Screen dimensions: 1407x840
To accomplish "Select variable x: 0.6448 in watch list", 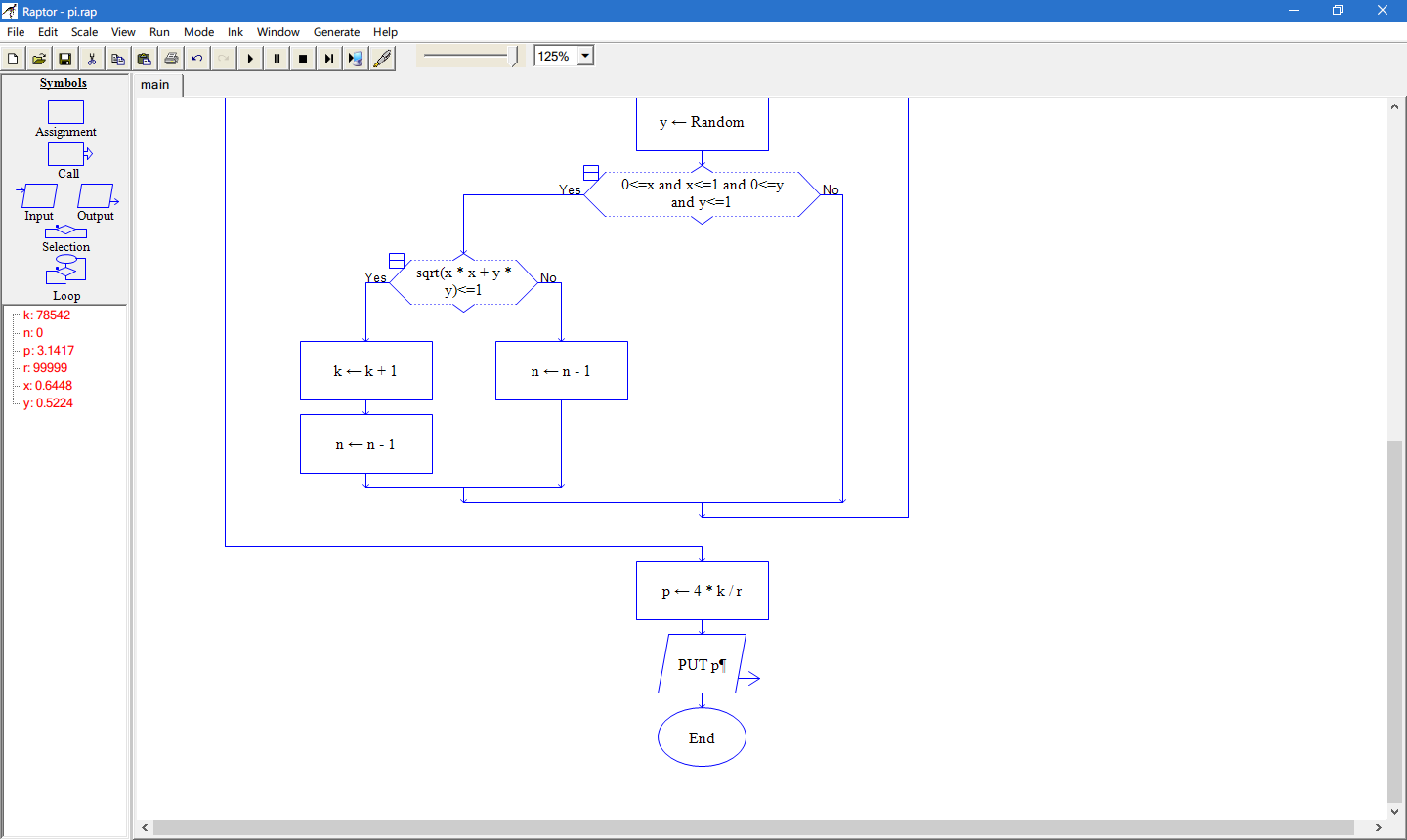I will click(48, 386).
